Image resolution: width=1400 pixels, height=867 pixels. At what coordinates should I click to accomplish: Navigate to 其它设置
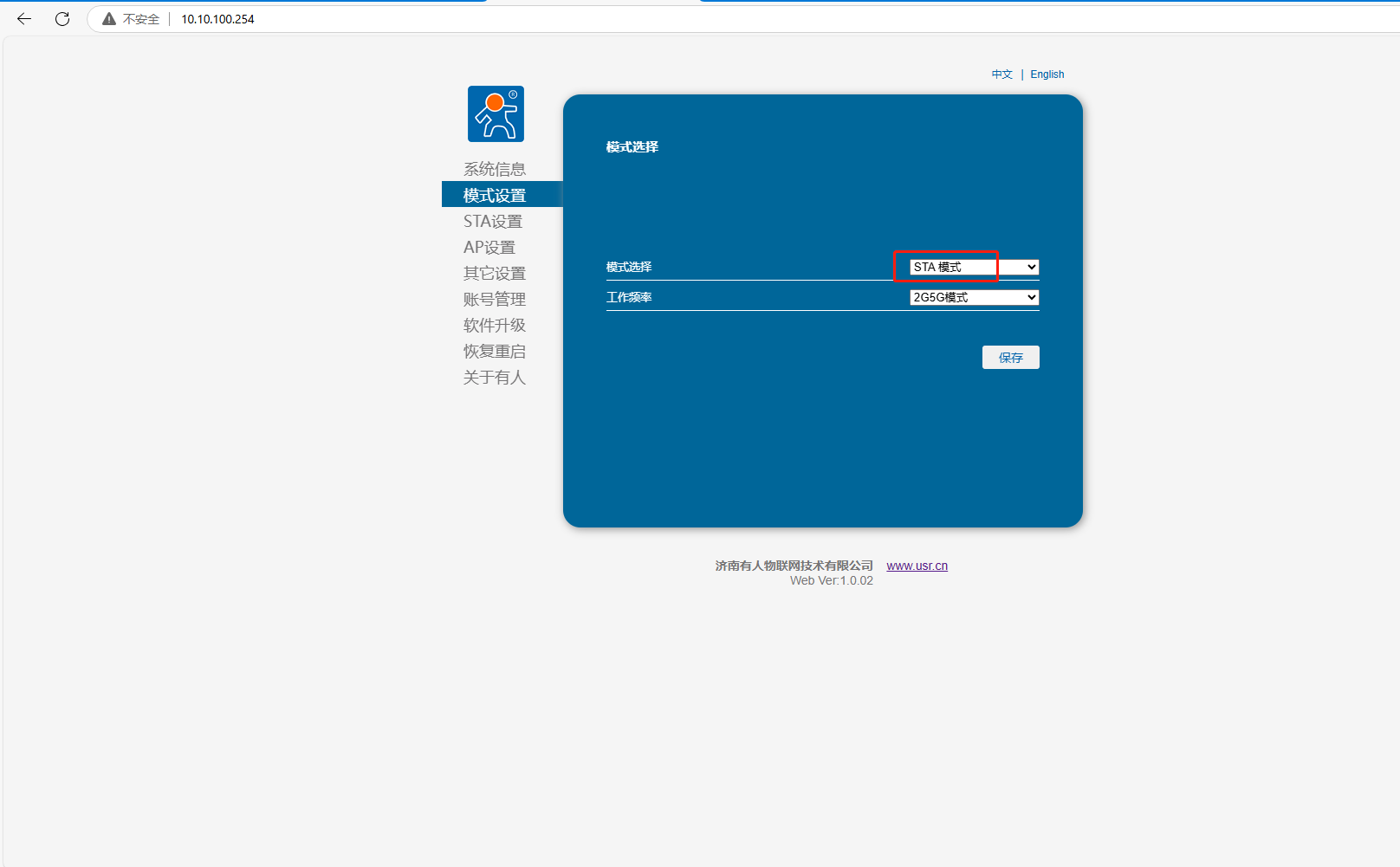pyautogui.click(x=494, y=273)
